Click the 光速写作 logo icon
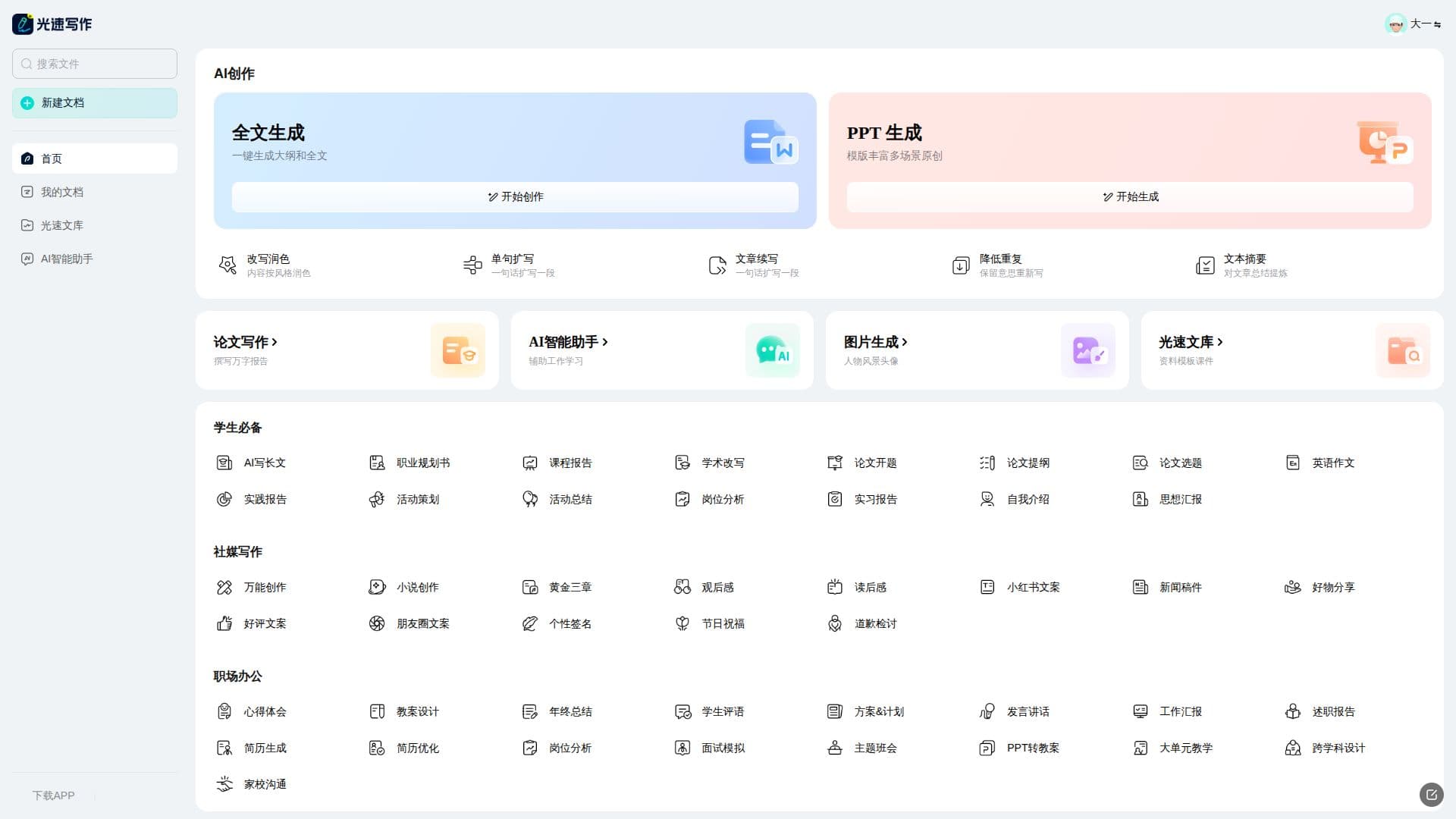This screenshot has height=819, width=1456. [23, 24]
